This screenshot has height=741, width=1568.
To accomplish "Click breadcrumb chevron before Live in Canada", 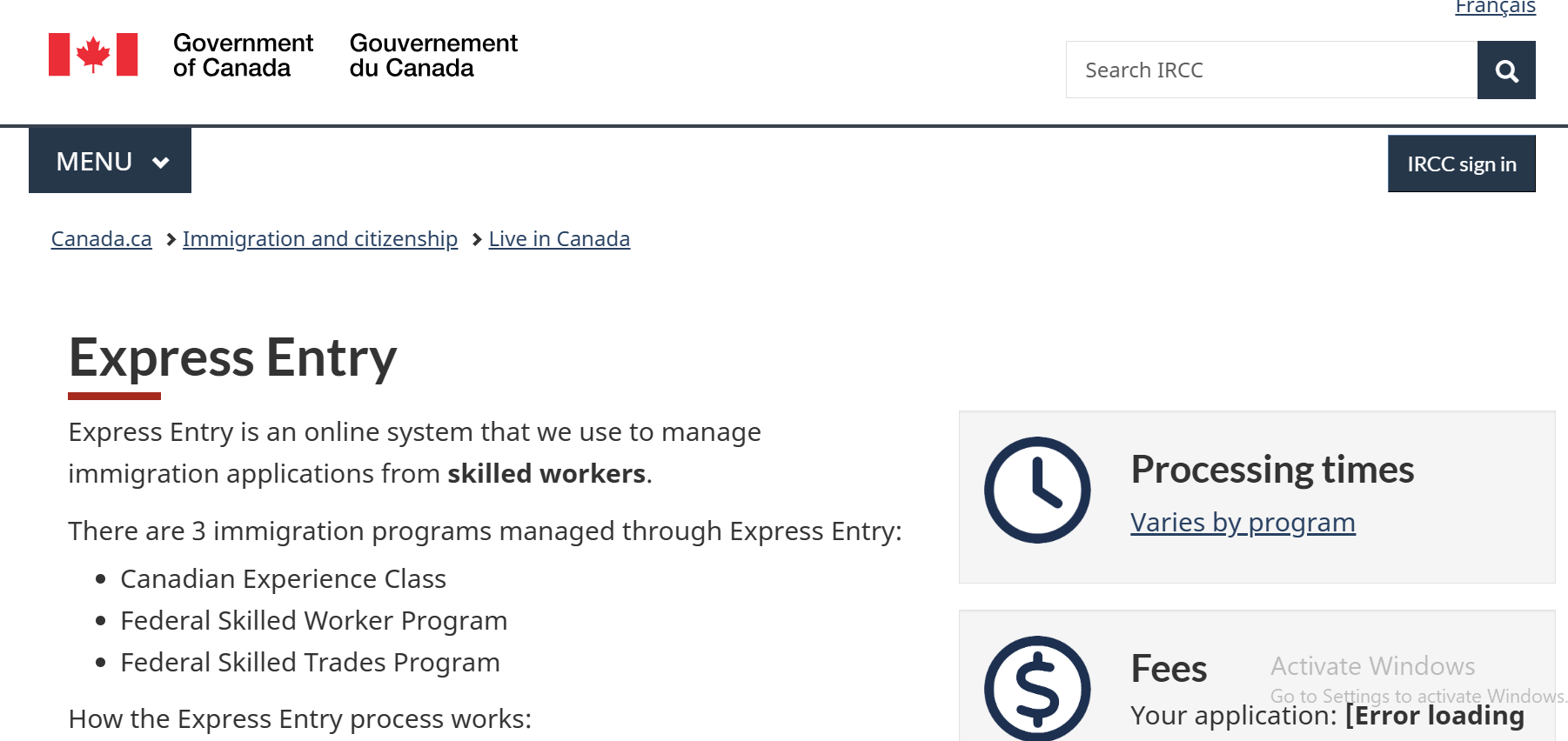I will (x=477, y=239).
